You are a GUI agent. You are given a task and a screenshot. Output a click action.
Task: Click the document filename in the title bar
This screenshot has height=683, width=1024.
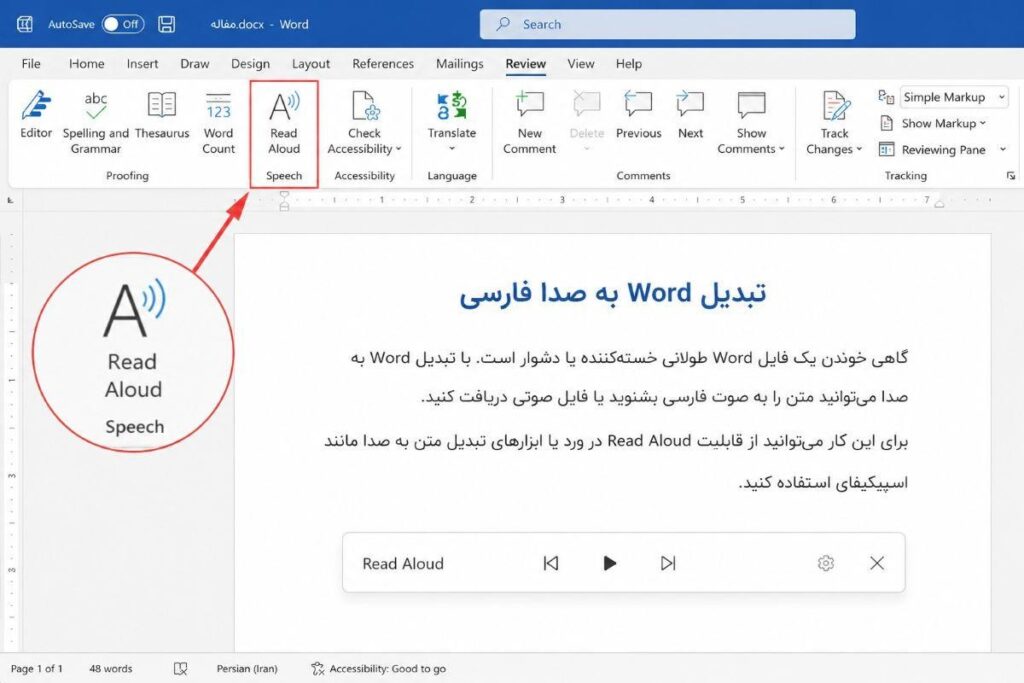237,24
